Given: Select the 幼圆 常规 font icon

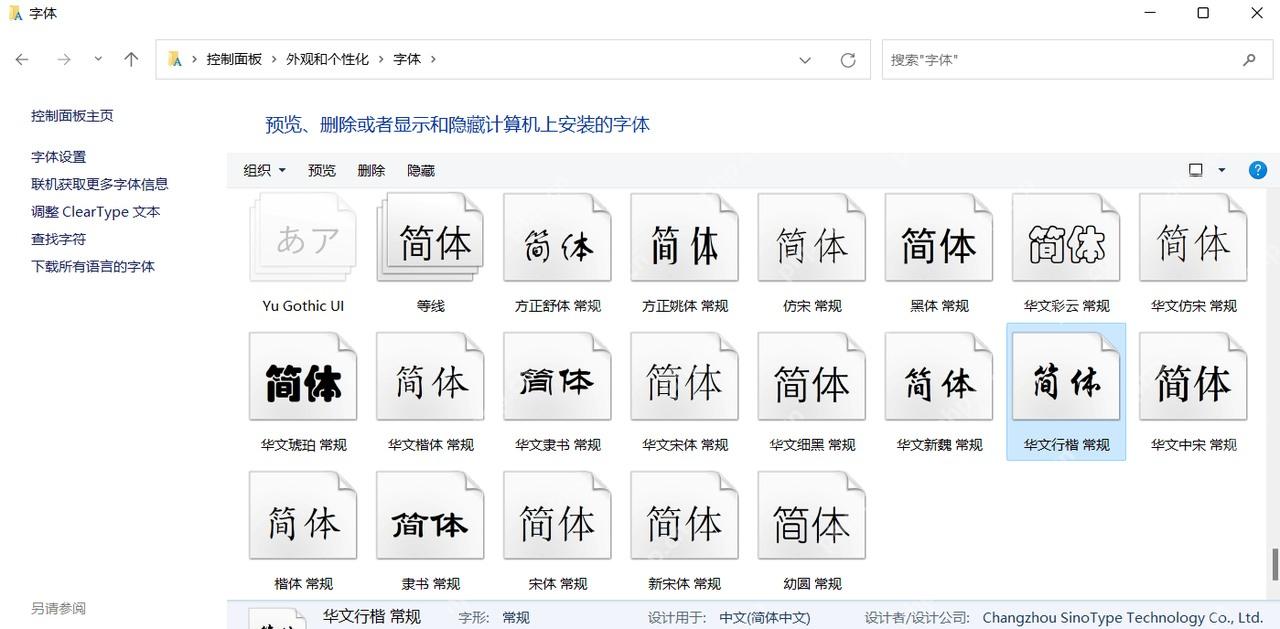Looking at the screenshot, I should (811, 516).
